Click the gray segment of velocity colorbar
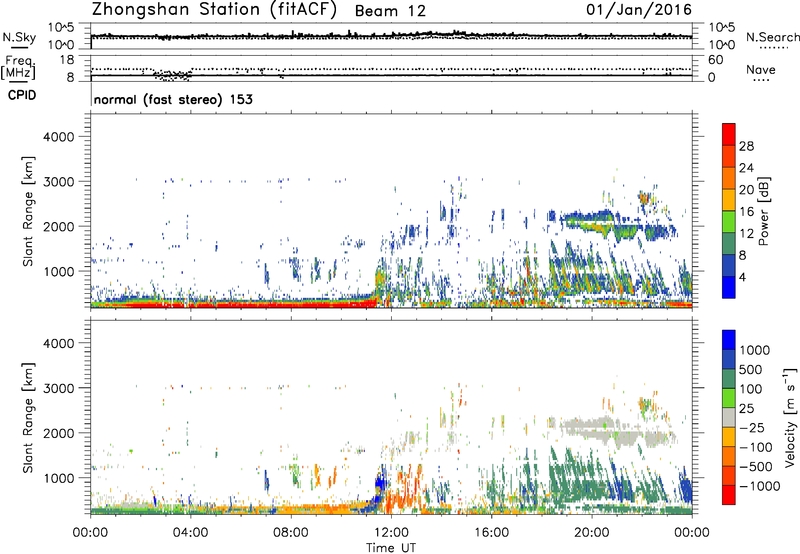 729,417
